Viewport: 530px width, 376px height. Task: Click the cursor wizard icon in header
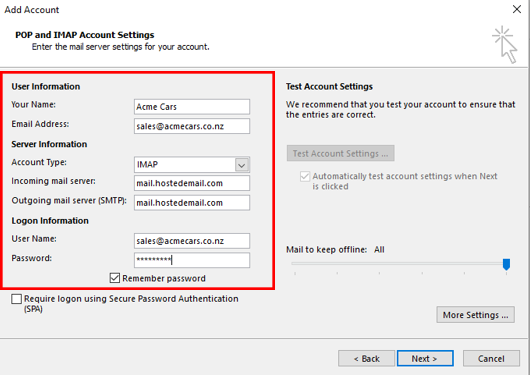[505, 44]
